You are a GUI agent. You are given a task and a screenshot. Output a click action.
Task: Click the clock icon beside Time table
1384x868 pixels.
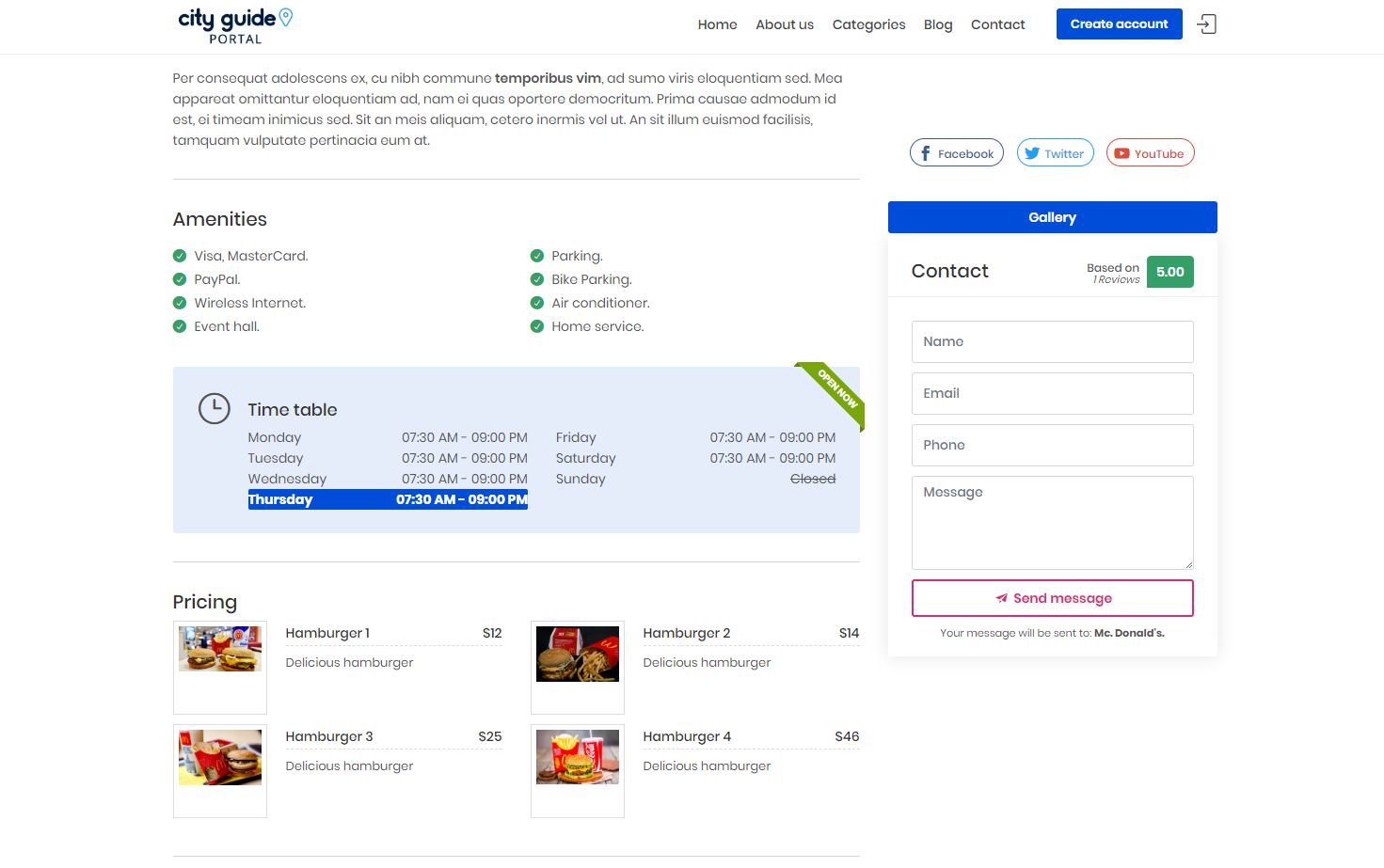[215, 409]
